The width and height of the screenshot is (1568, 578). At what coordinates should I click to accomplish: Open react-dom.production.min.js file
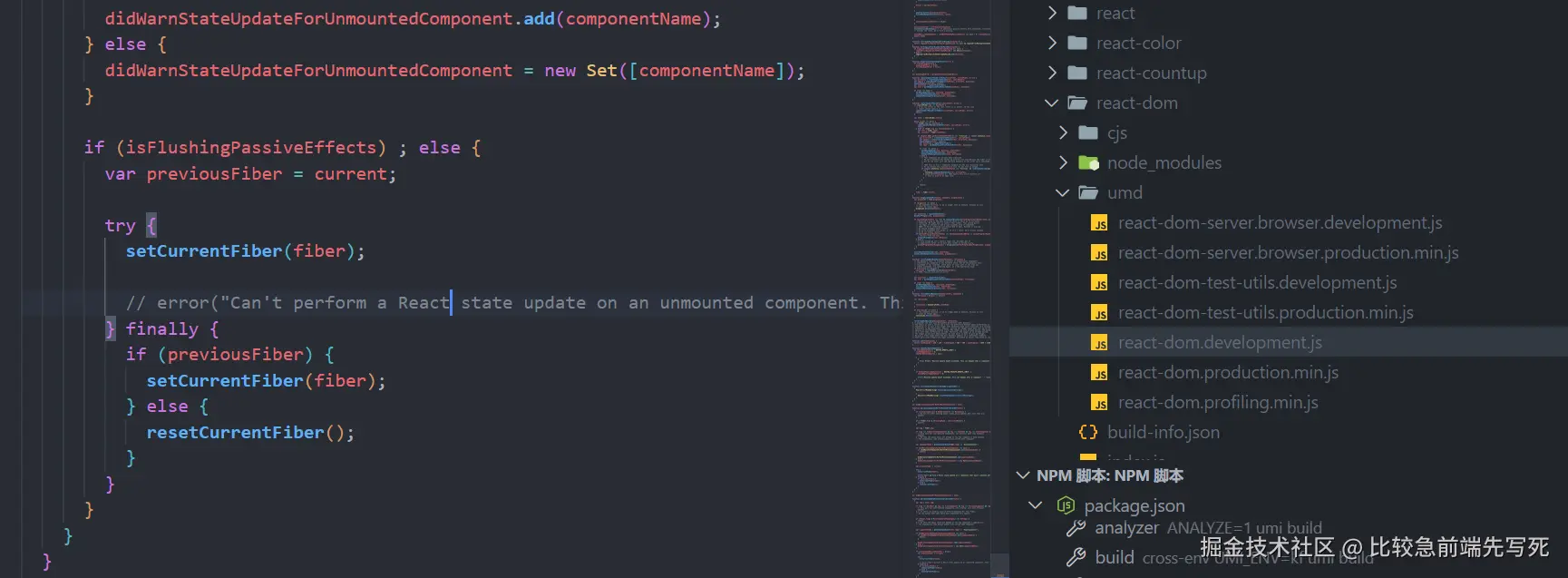tap(1228, 372)
